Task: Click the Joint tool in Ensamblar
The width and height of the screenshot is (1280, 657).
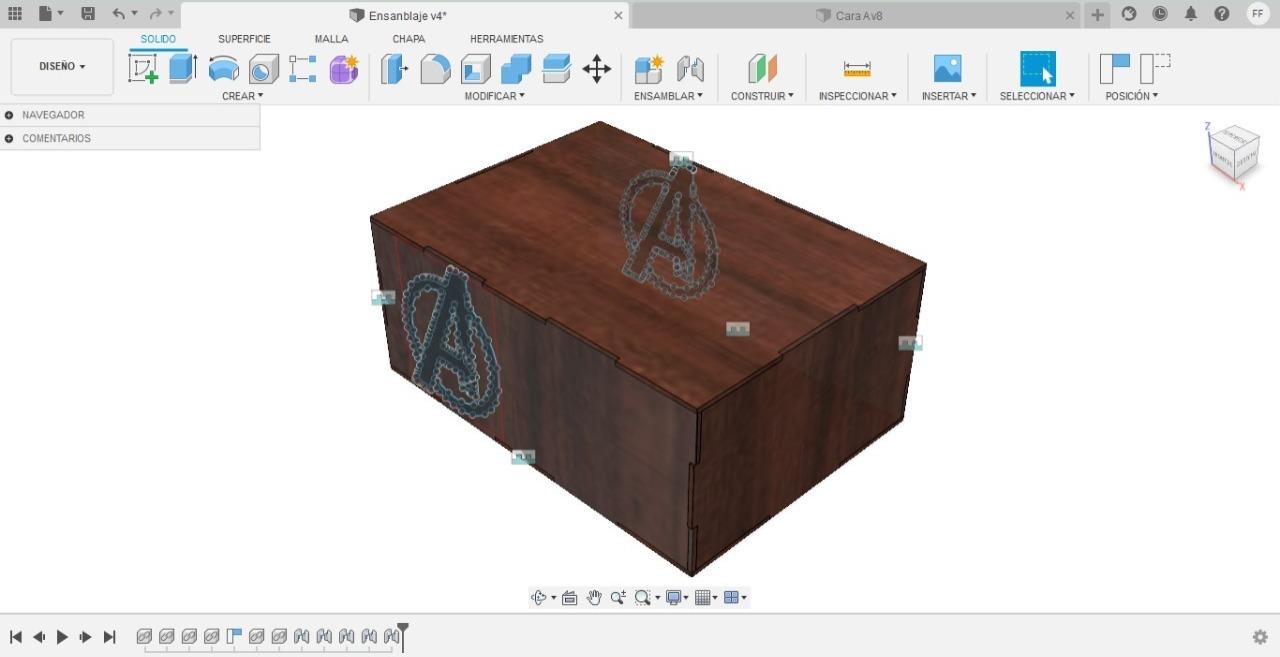Action: point(690,68)
